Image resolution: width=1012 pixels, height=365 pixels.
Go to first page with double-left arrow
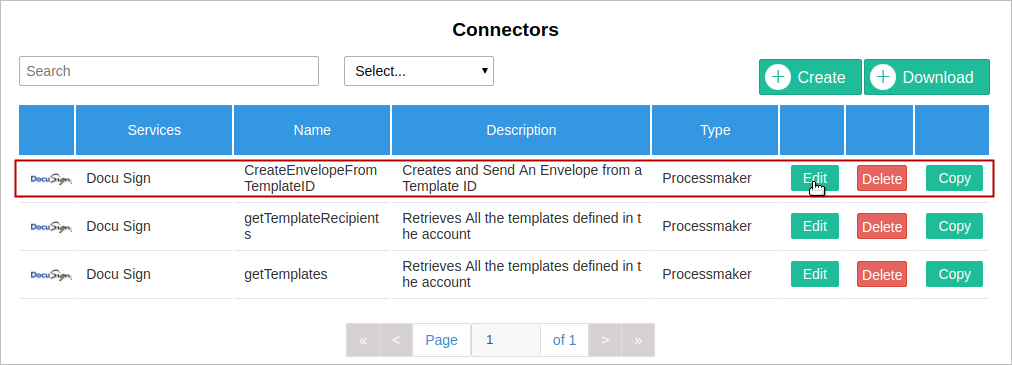click(363, 340)
